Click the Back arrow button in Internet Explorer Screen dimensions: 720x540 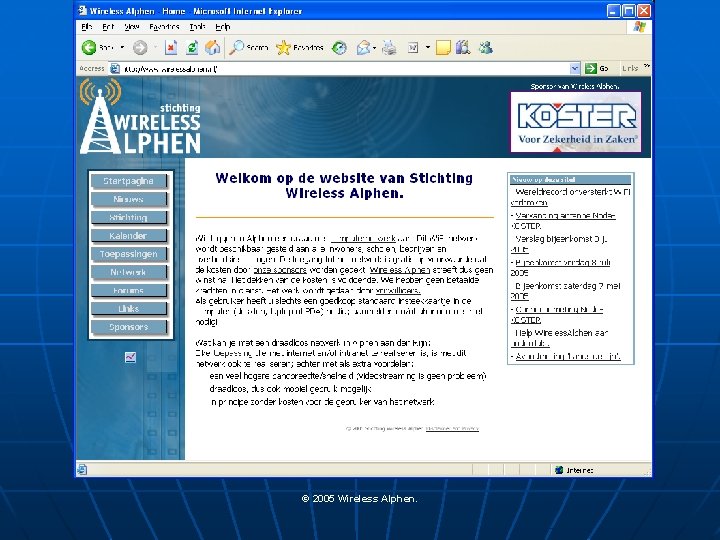(89, 47)
